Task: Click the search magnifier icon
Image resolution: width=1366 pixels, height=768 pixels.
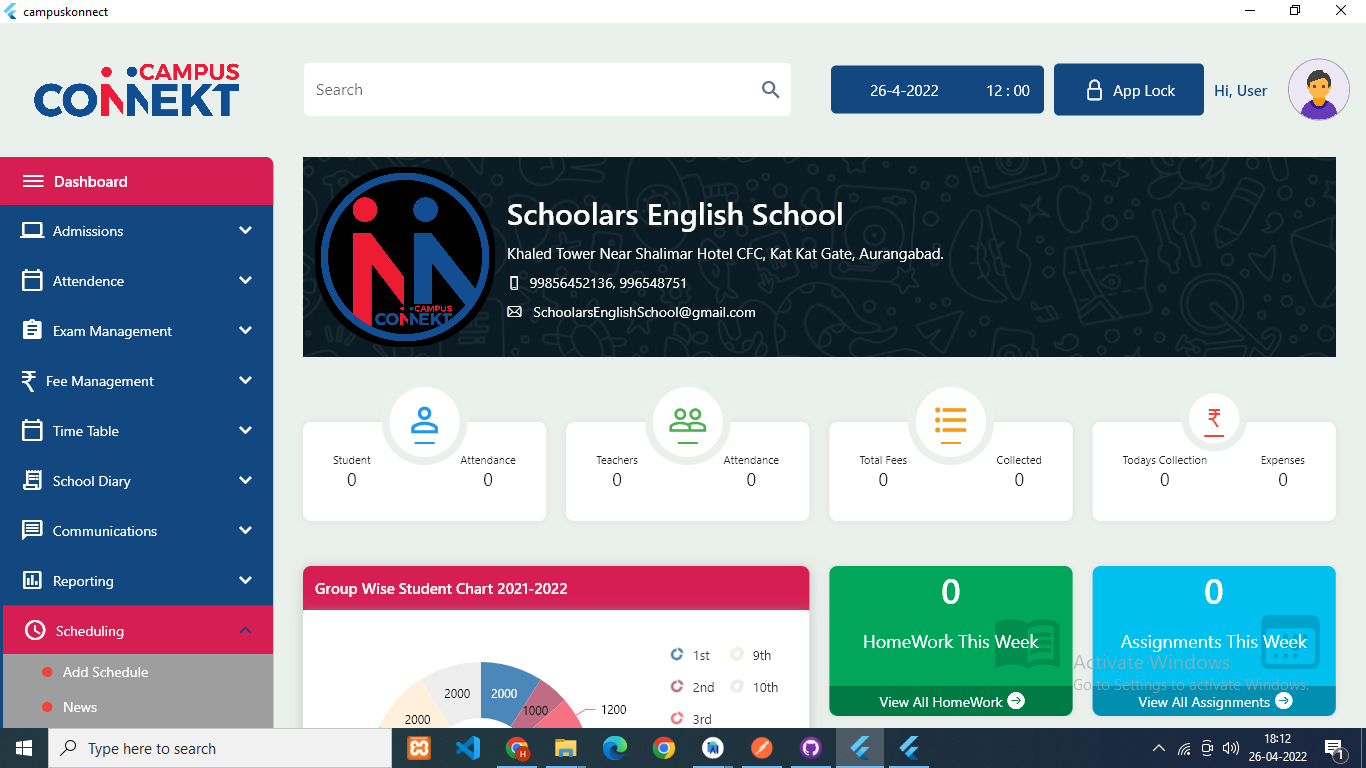Action: coord(770,90)
